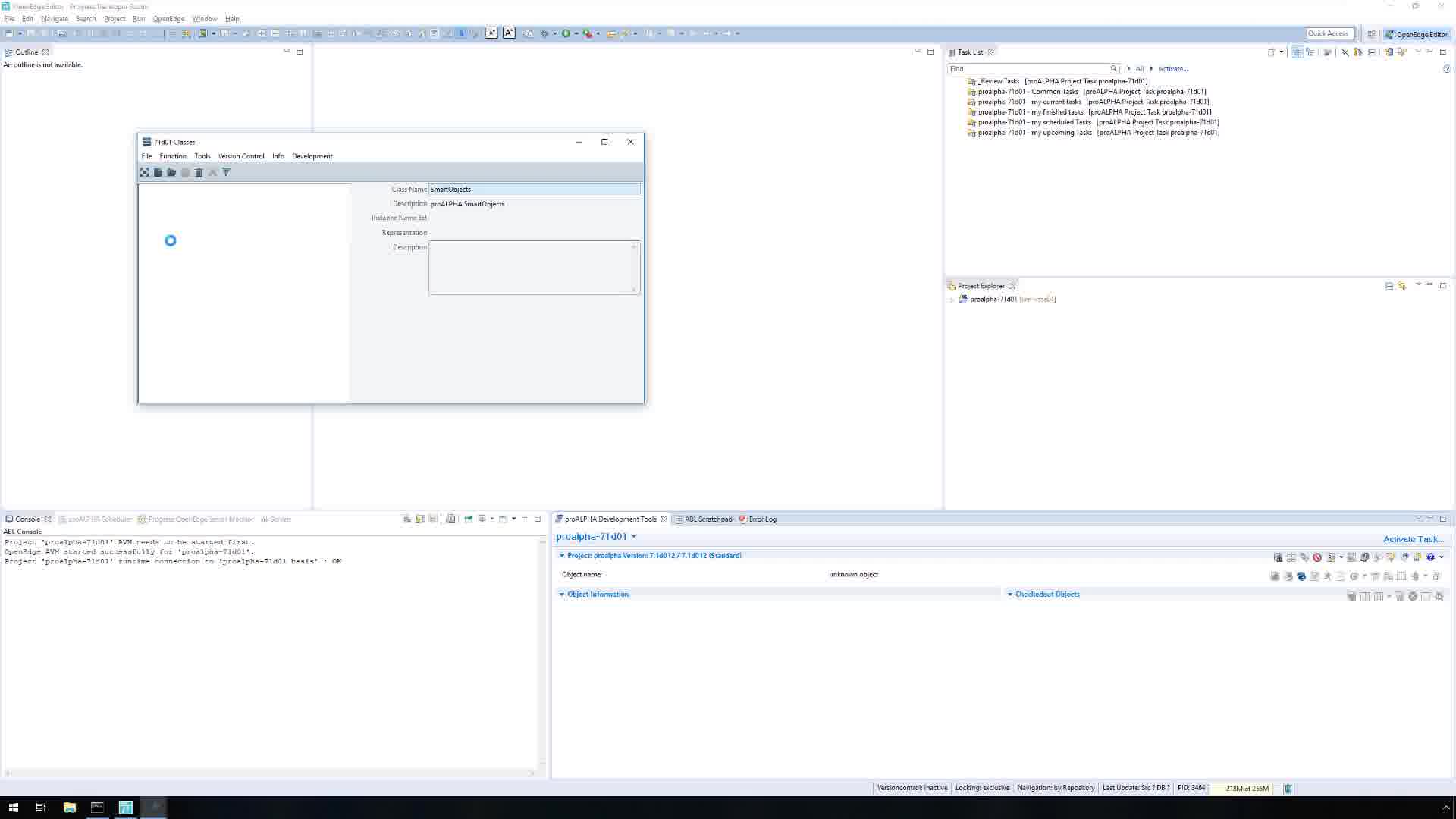Switch to the proALPHA Scheduler tab
1456x819 pixels.
[95, 519]
